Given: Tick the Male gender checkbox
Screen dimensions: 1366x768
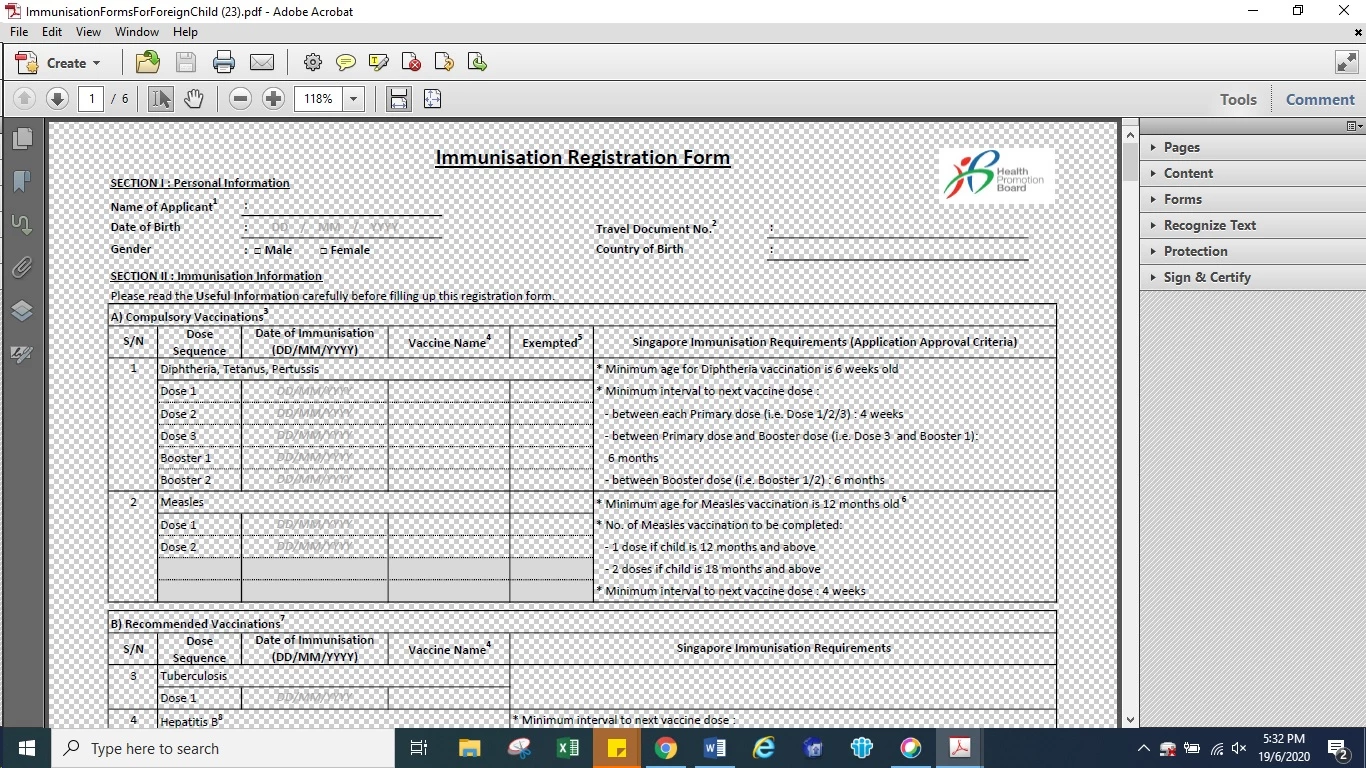Looking at the screenshot, I should click(x=257, y=250).
